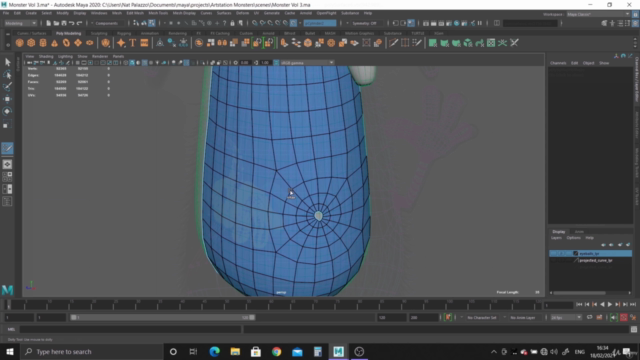The width and height of the screenshot is (640, 360).
Task: Choose the Paint selection tool
Action: pyautogui.click(x=7, y=87)
